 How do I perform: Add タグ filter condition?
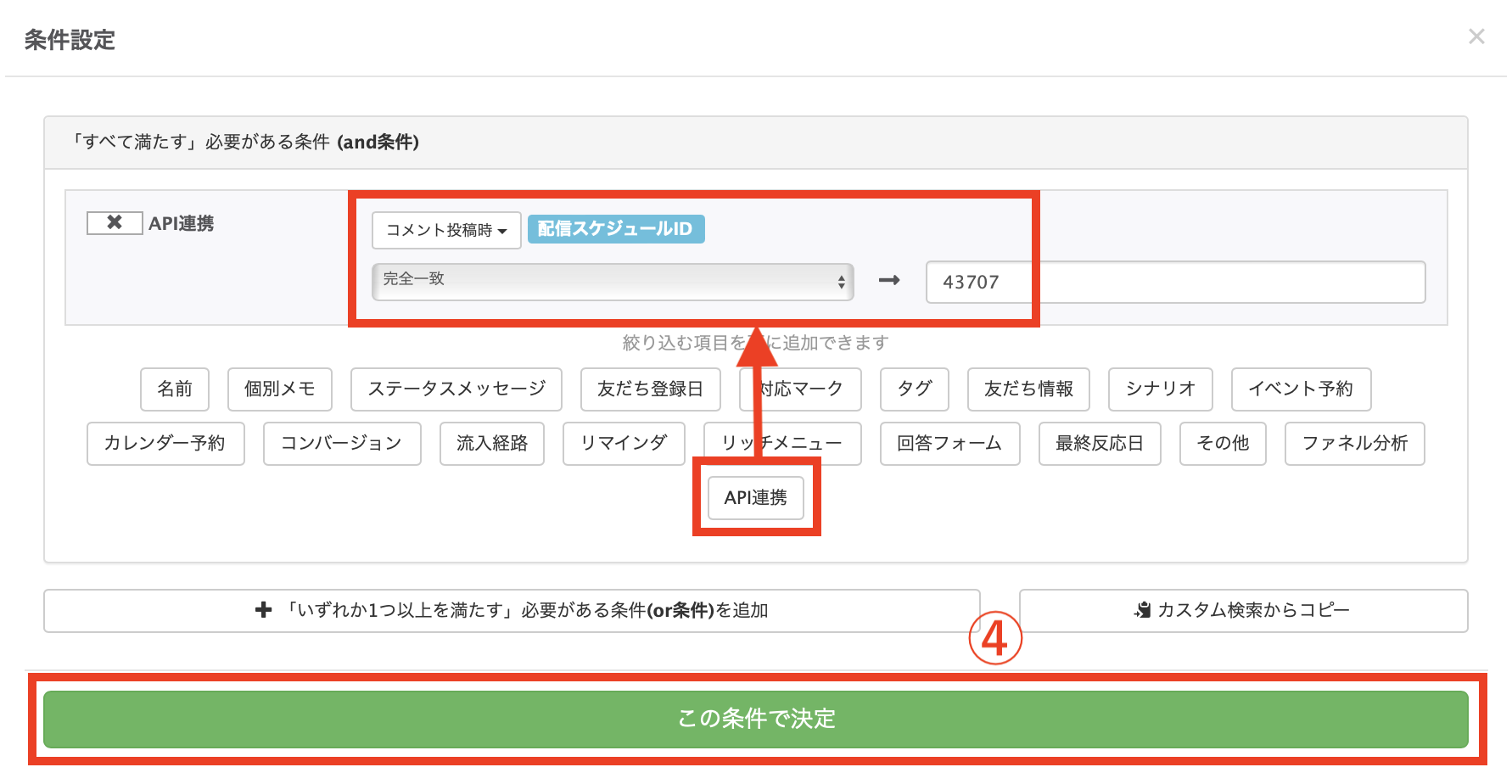click(x=915, y=389)
